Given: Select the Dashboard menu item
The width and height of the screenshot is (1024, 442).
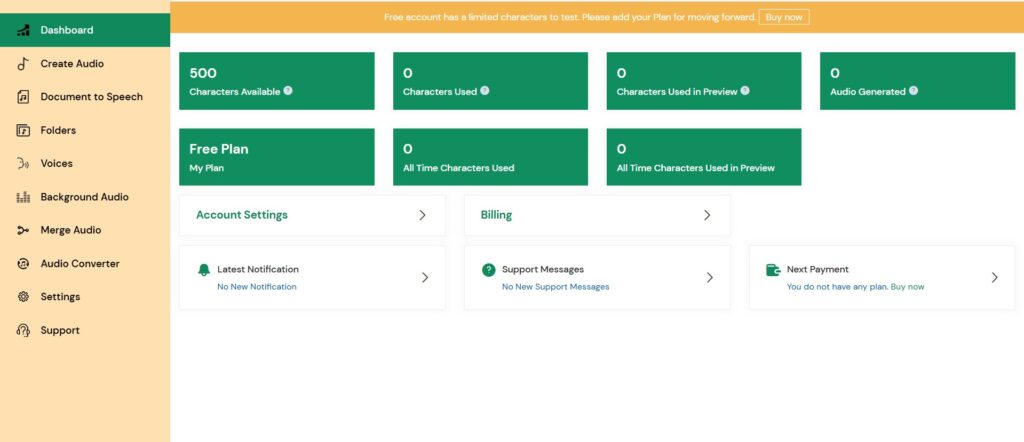Looking at the screenshot, I should [x=66, y=30].
